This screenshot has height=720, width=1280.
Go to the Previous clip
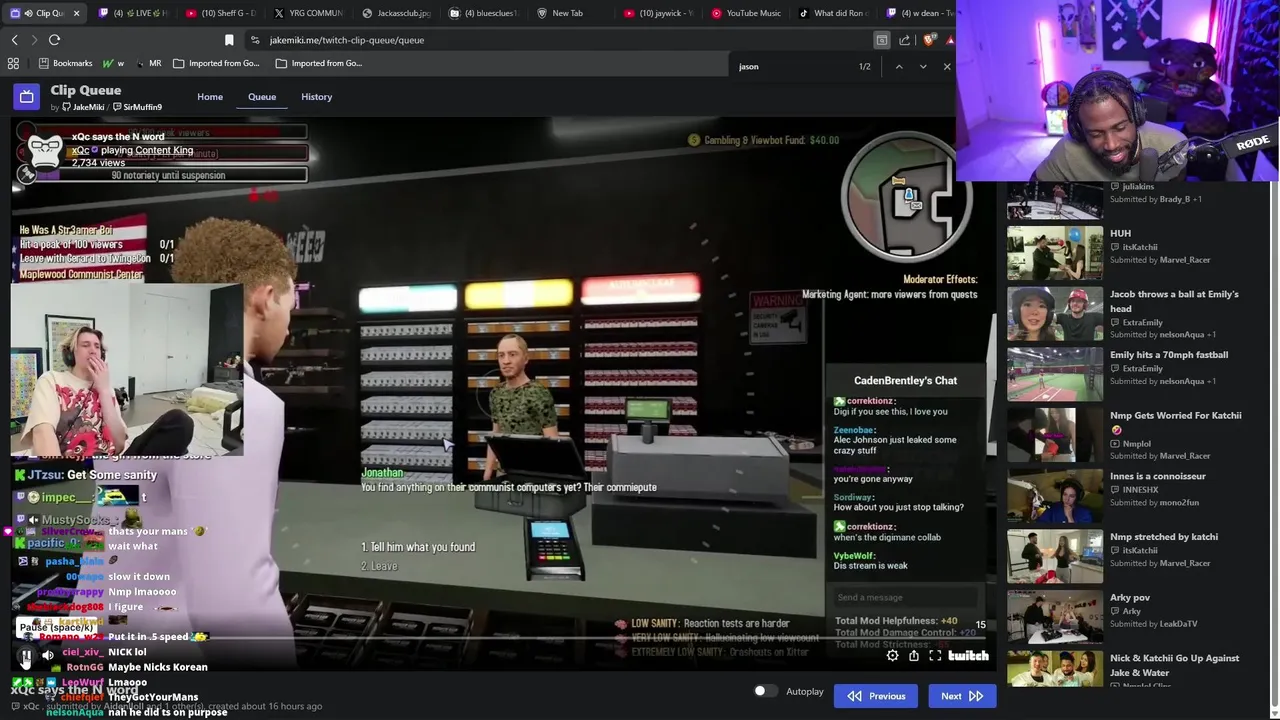[876, 696]
